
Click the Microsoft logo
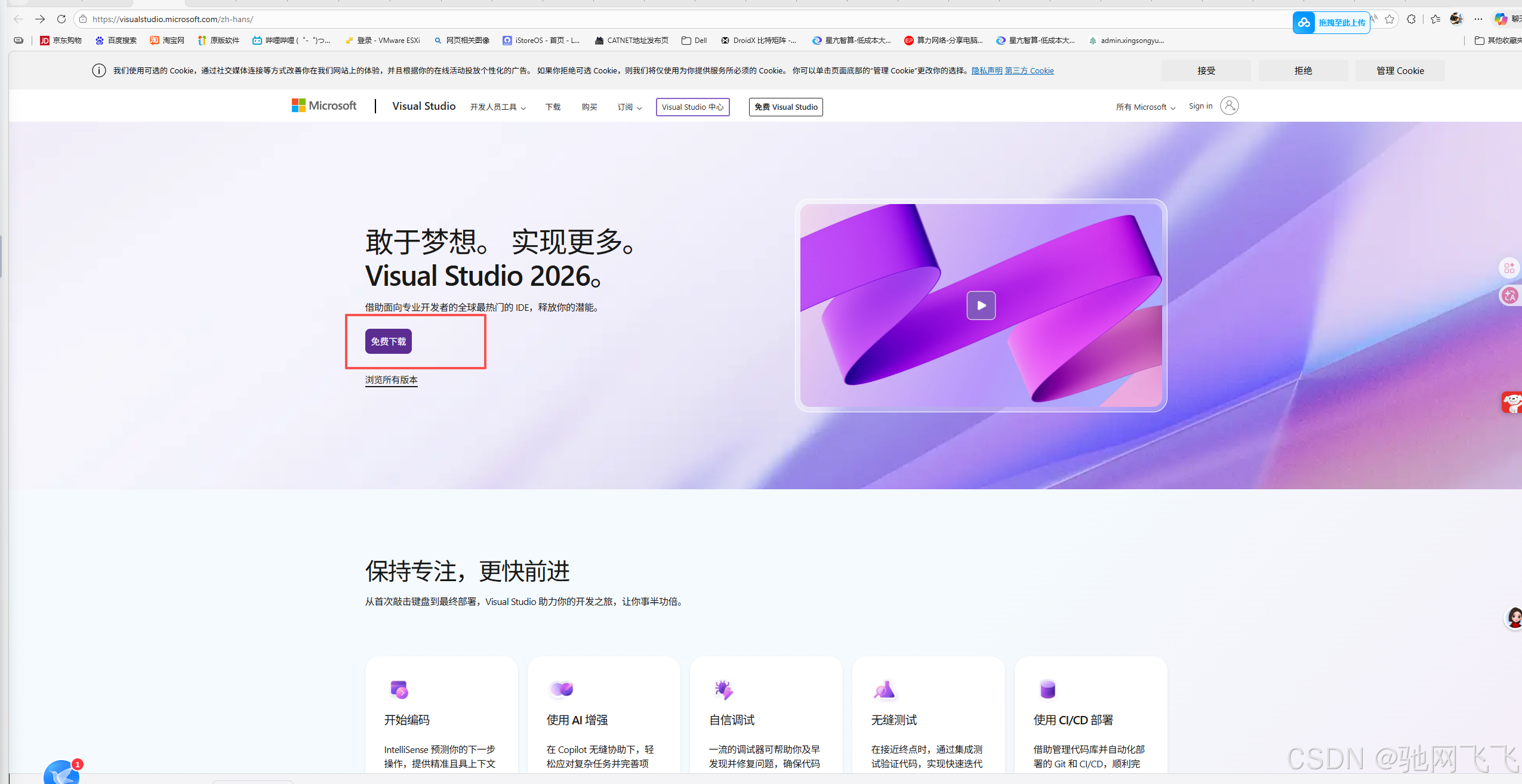point(323,105)
